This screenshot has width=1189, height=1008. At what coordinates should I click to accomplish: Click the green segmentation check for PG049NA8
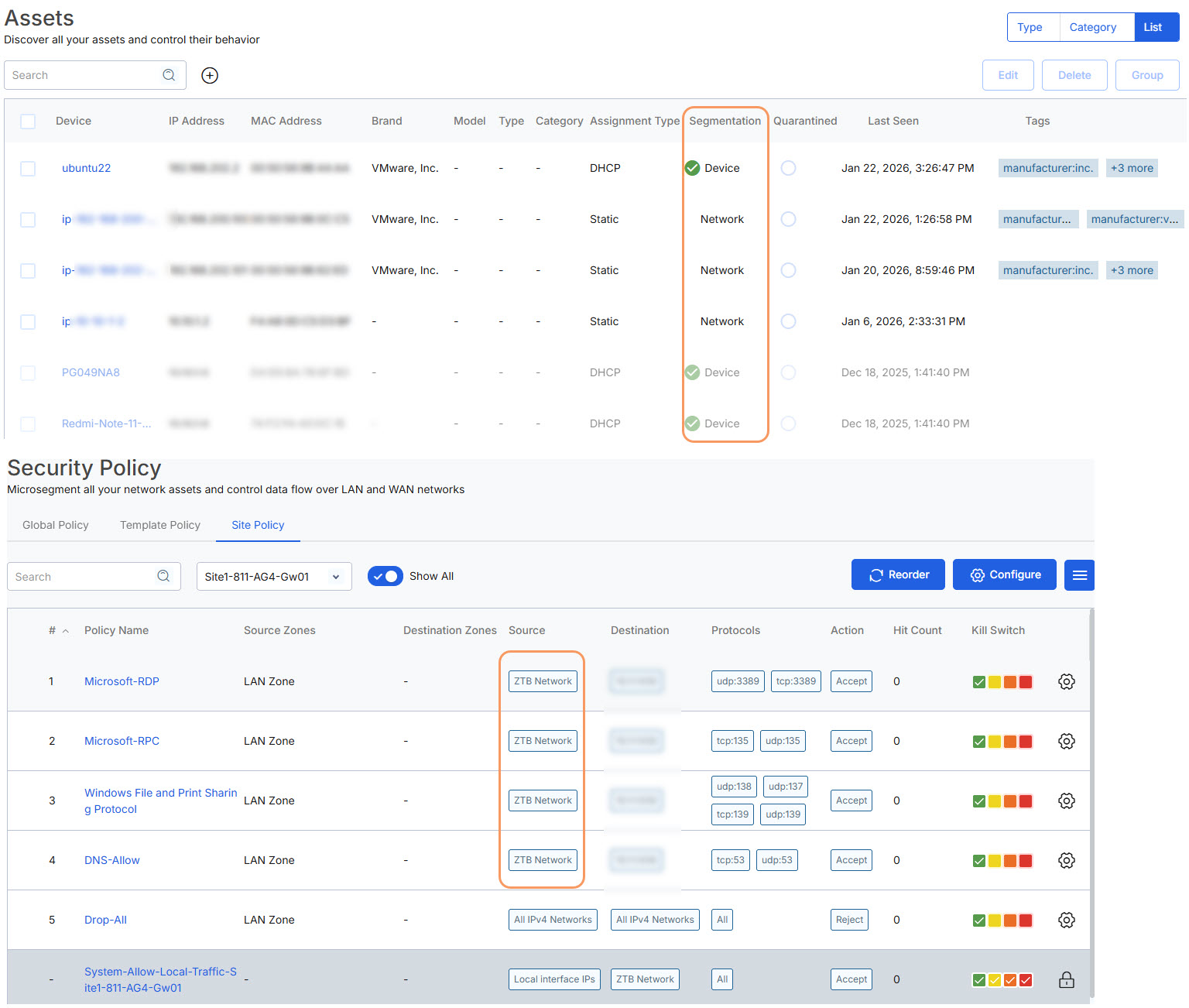(693, 372)
